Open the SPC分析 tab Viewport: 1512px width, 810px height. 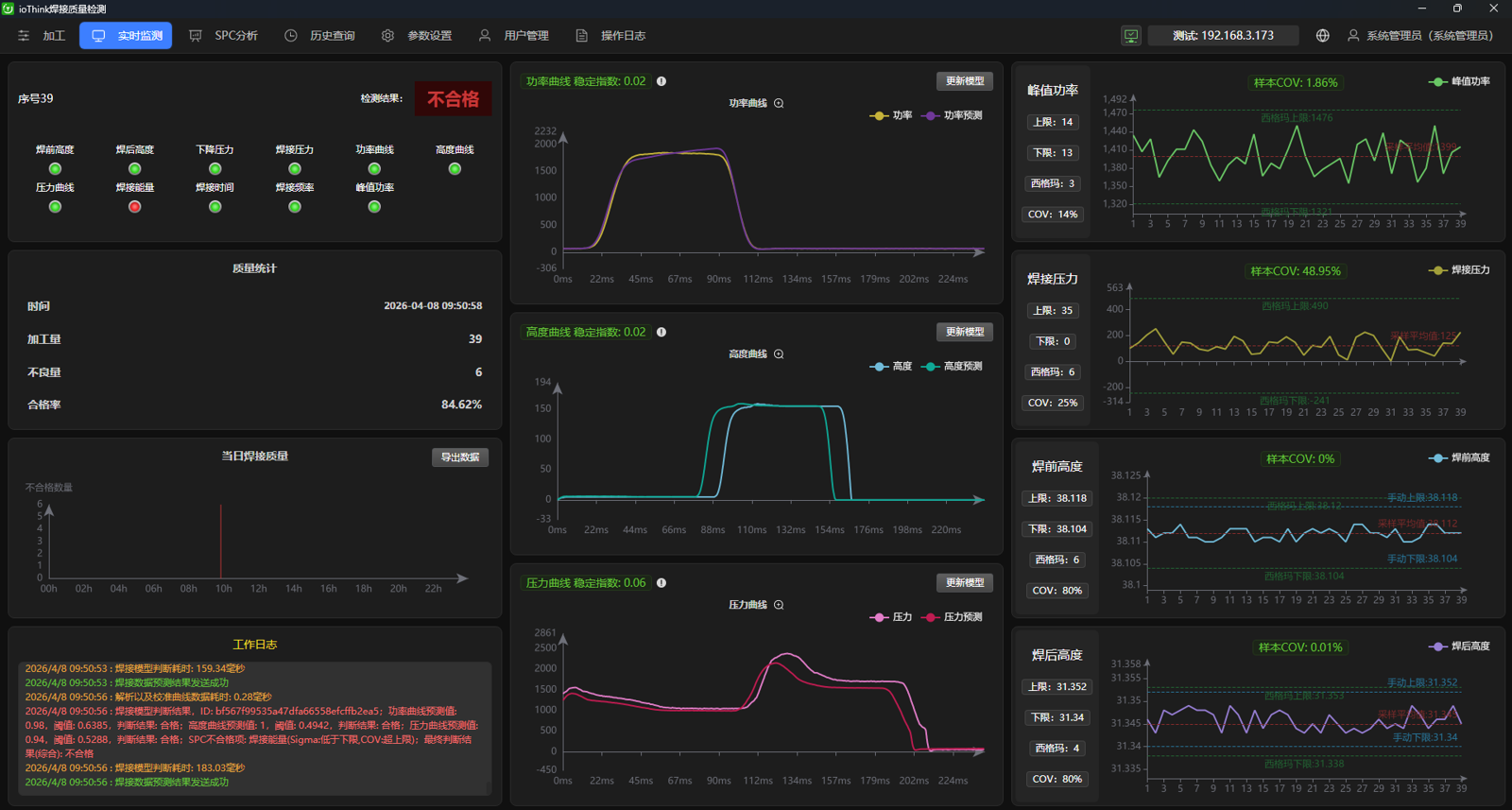(x=224, y=36)
